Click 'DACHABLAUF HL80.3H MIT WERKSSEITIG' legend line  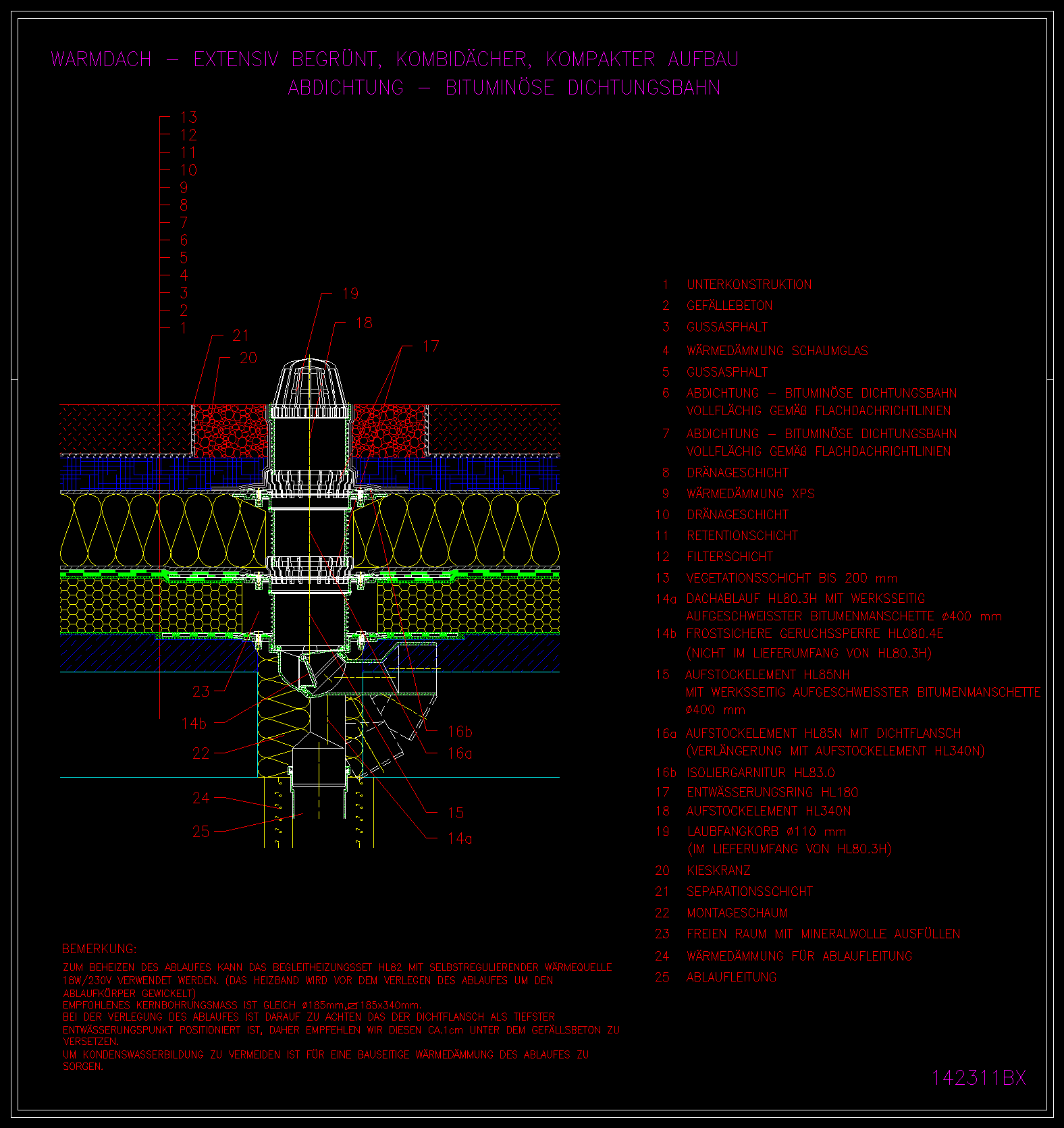pos(805,599)
